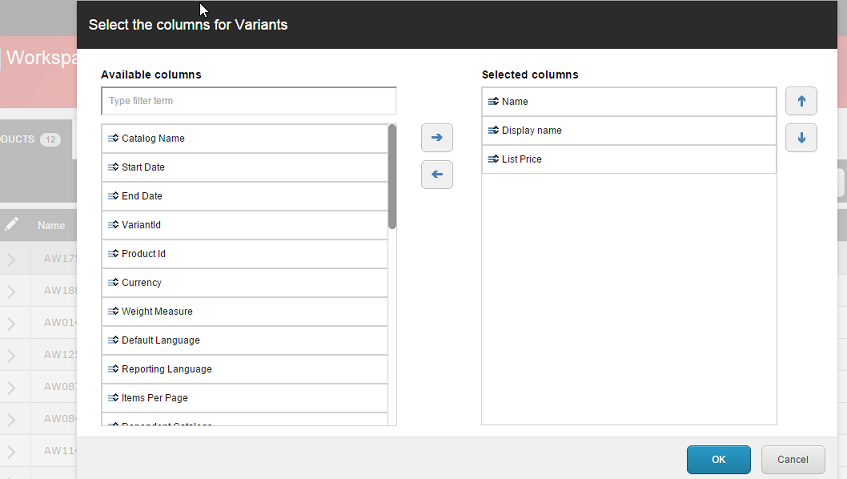The width and height of the screenshot is (847, 479).
Task: Click the left arrow to remove column
Action: (436, 174)
